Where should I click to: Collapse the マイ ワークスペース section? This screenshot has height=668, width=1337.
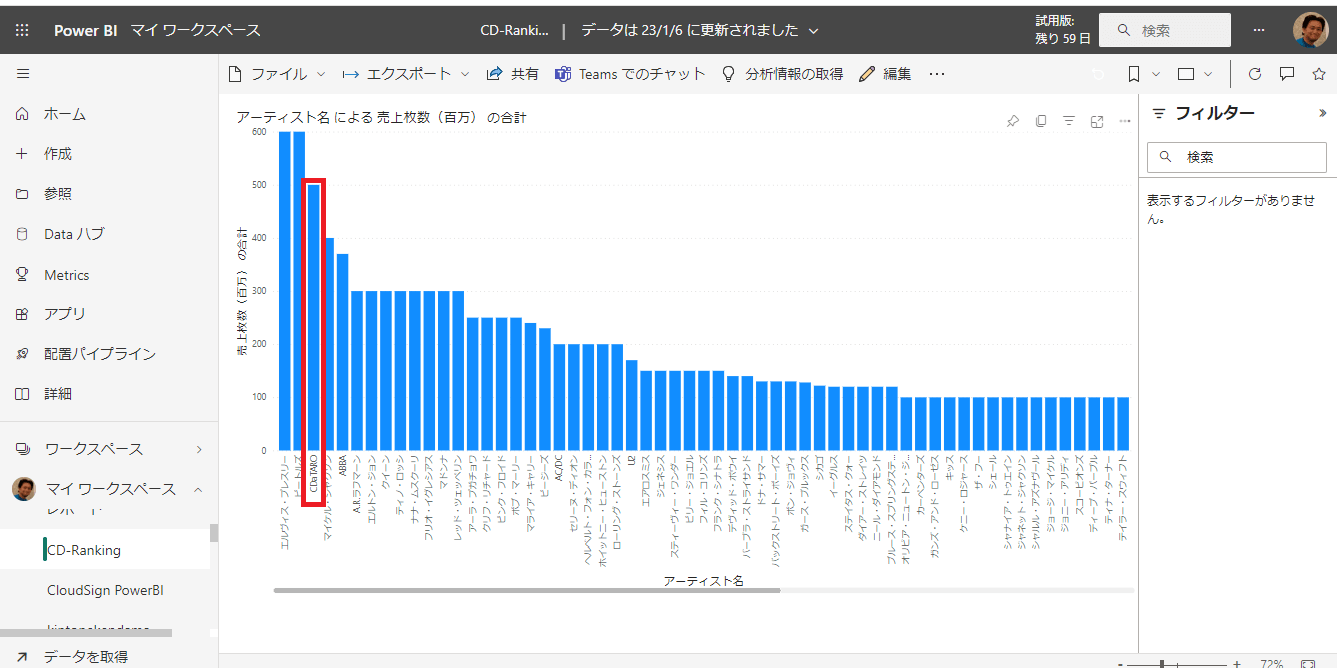(x=198, y=489)
